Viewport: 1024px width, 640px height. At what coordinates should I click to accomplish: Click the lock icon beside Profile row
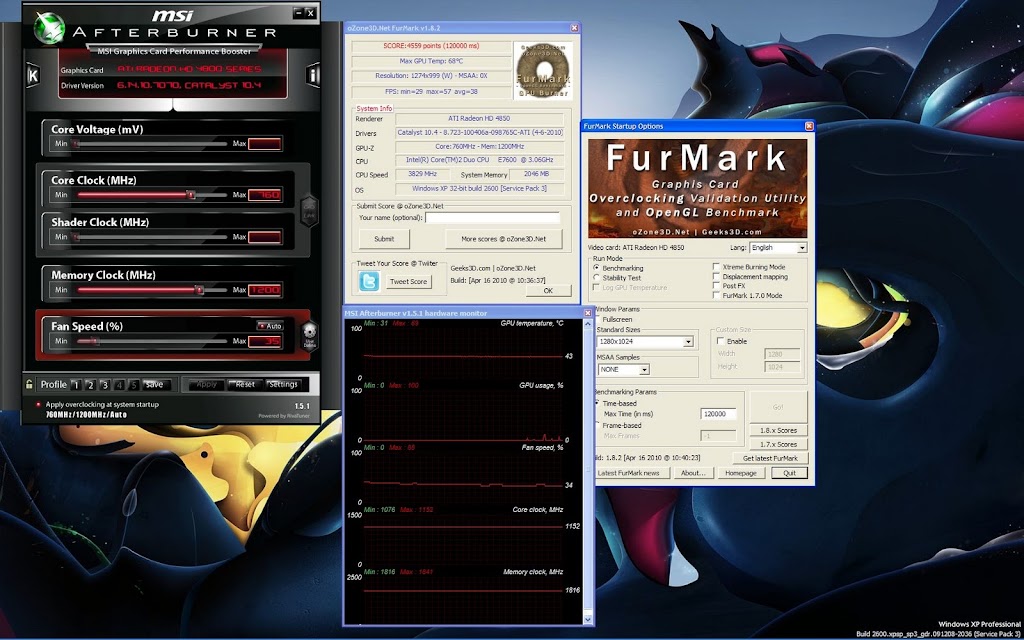pyautogui.click(x=27, y=383)
